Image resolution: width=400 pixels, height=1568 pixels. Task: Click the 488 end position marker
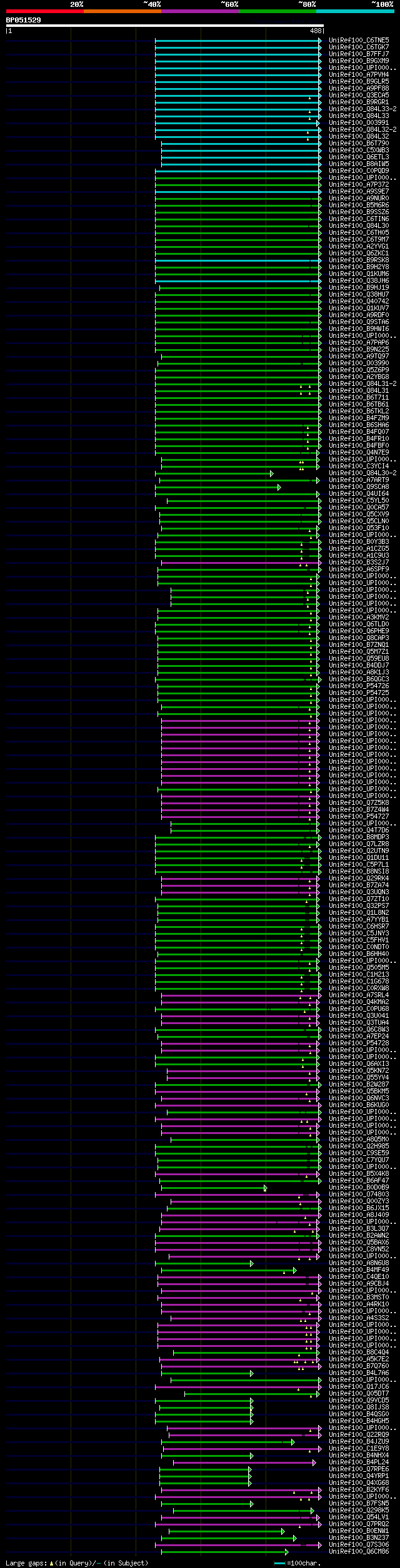pyautogui.click(x=316, y=31)
